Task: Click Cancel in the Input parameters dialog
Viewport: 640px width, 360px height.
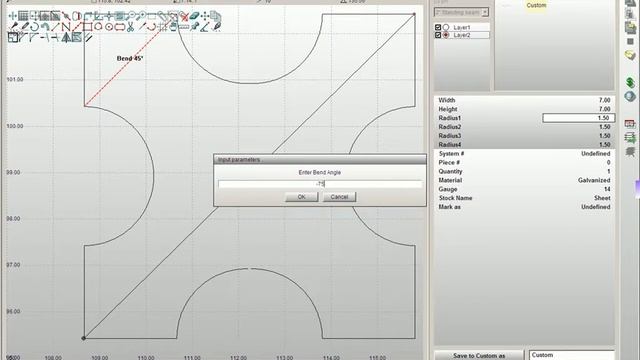Action: coord(339,197)
